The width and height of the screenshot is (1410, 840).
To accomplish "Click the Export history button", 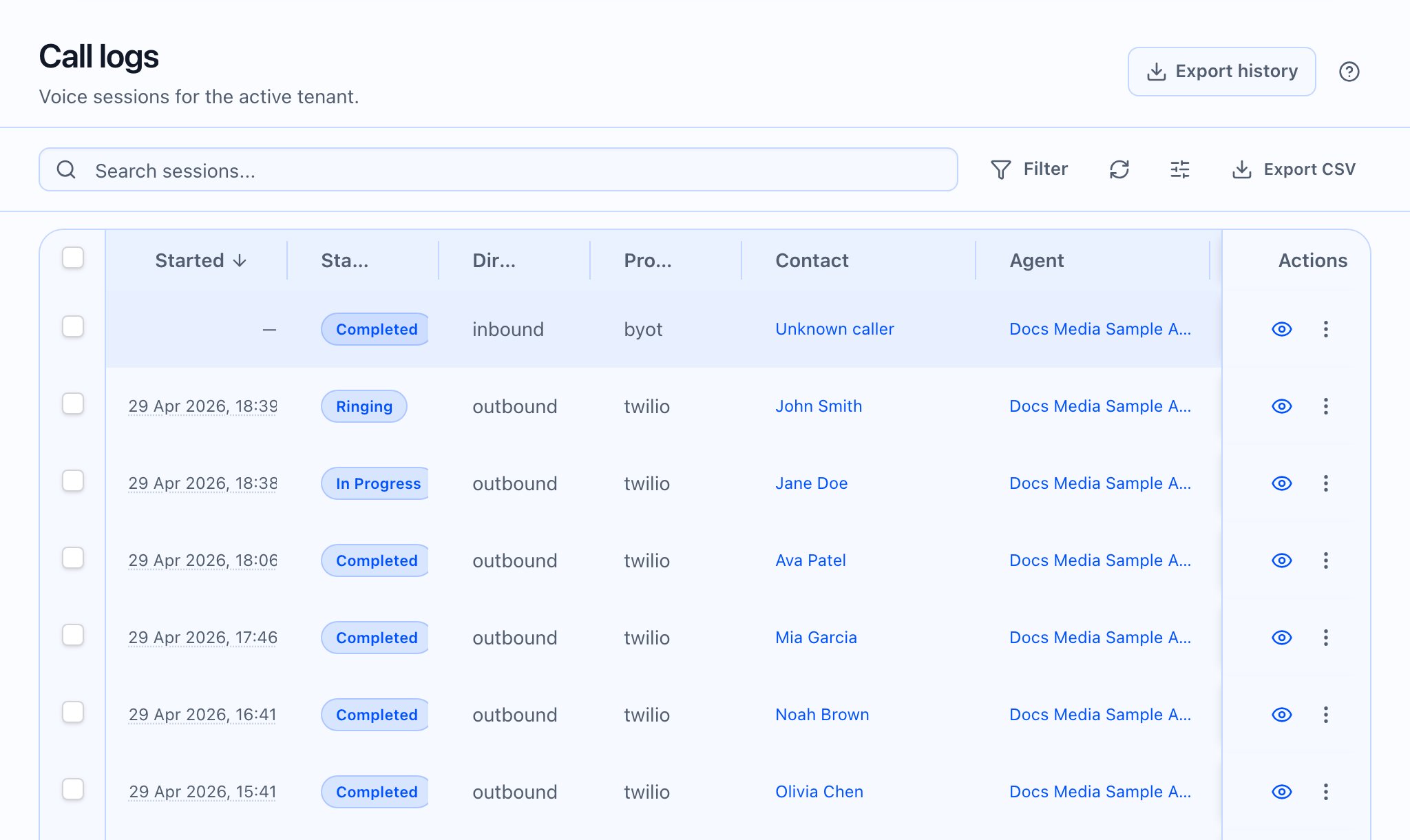I will [1221, 72].
